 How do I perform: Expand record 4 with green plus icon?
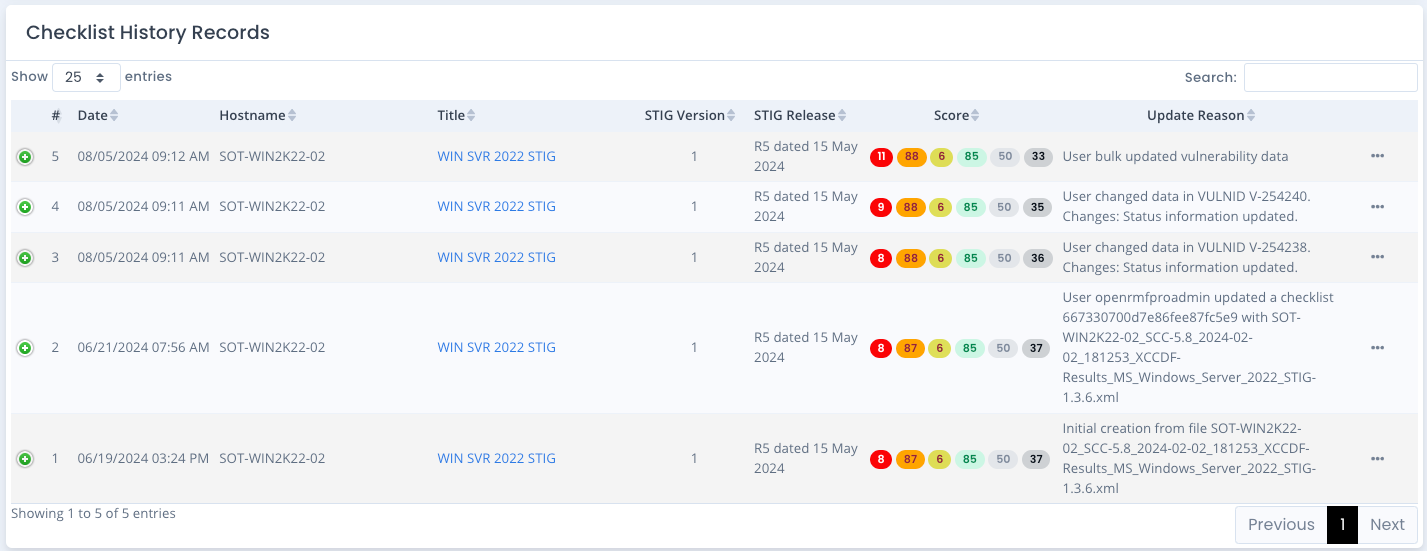25,207
